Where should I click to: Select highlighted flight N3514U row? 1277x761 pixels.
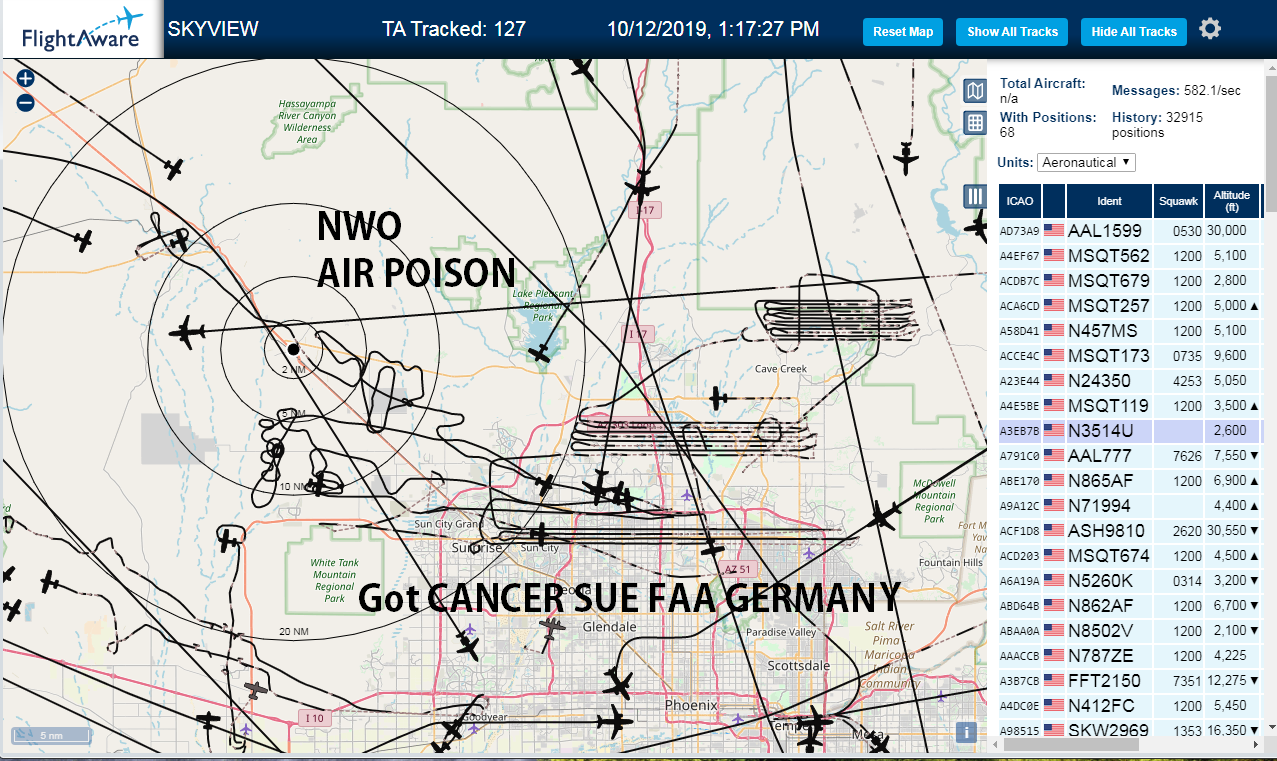[x=1129, y=431]
